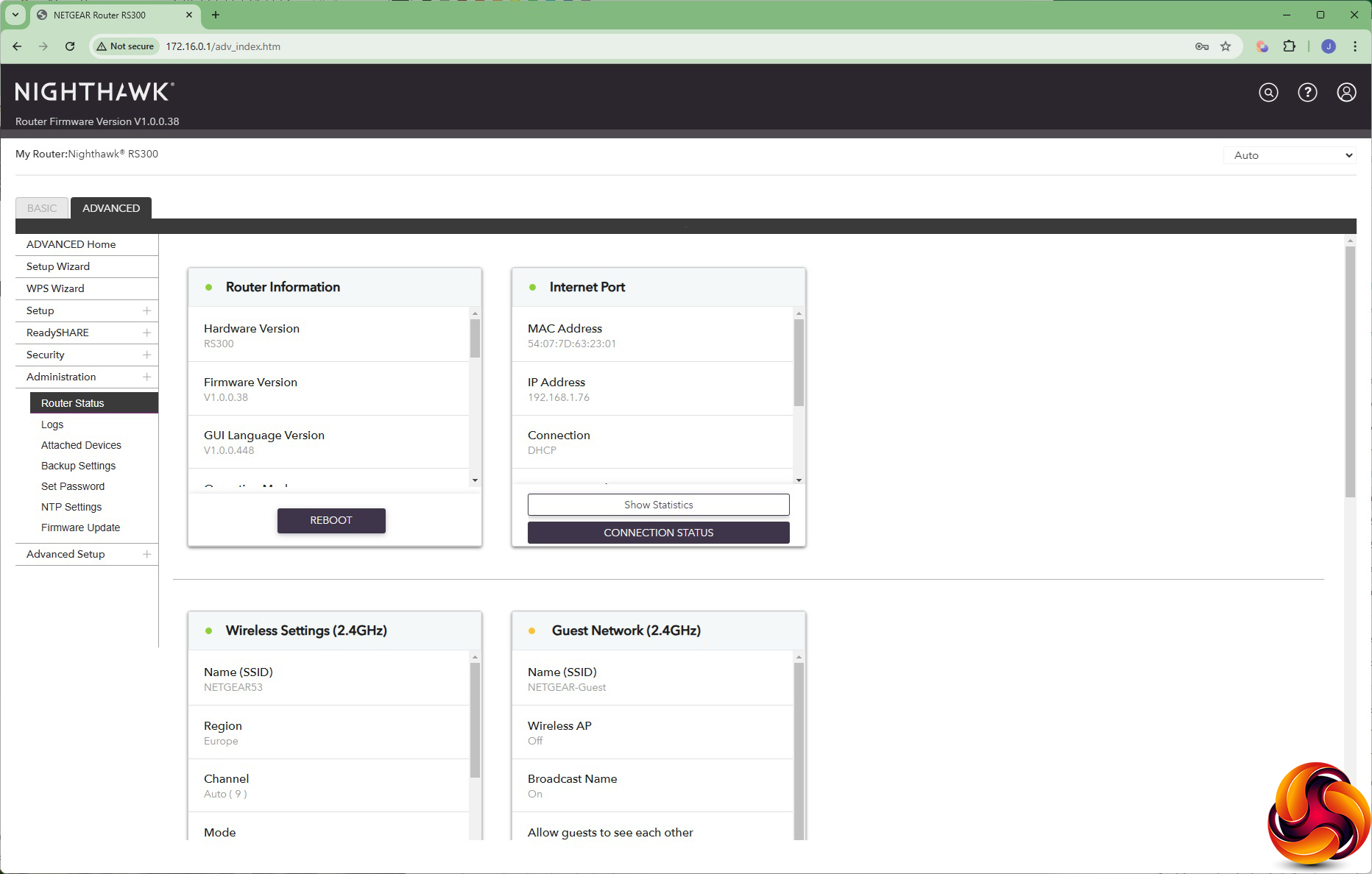Open the saved passwords key icon
The image size is (1372, 874).
tap(1202, 46)
